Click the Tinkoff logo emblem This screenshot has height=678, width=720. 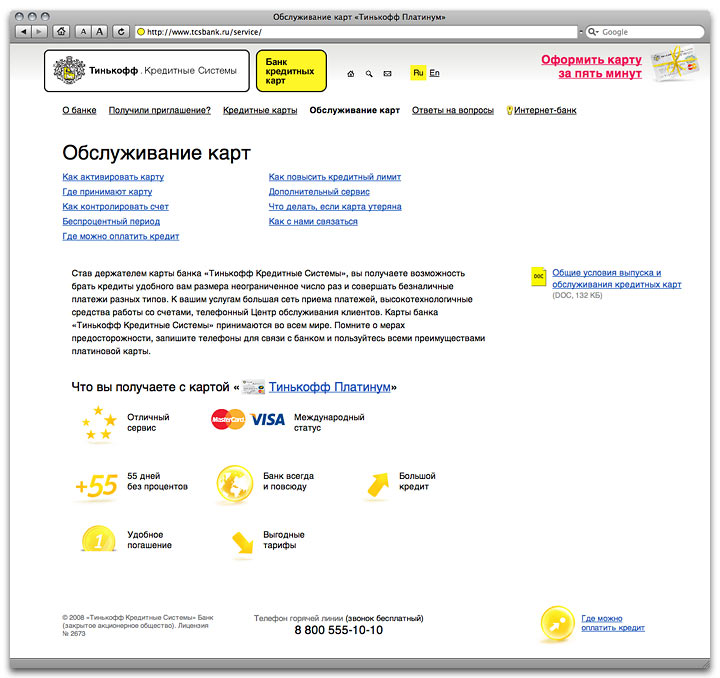click(68, 71)
